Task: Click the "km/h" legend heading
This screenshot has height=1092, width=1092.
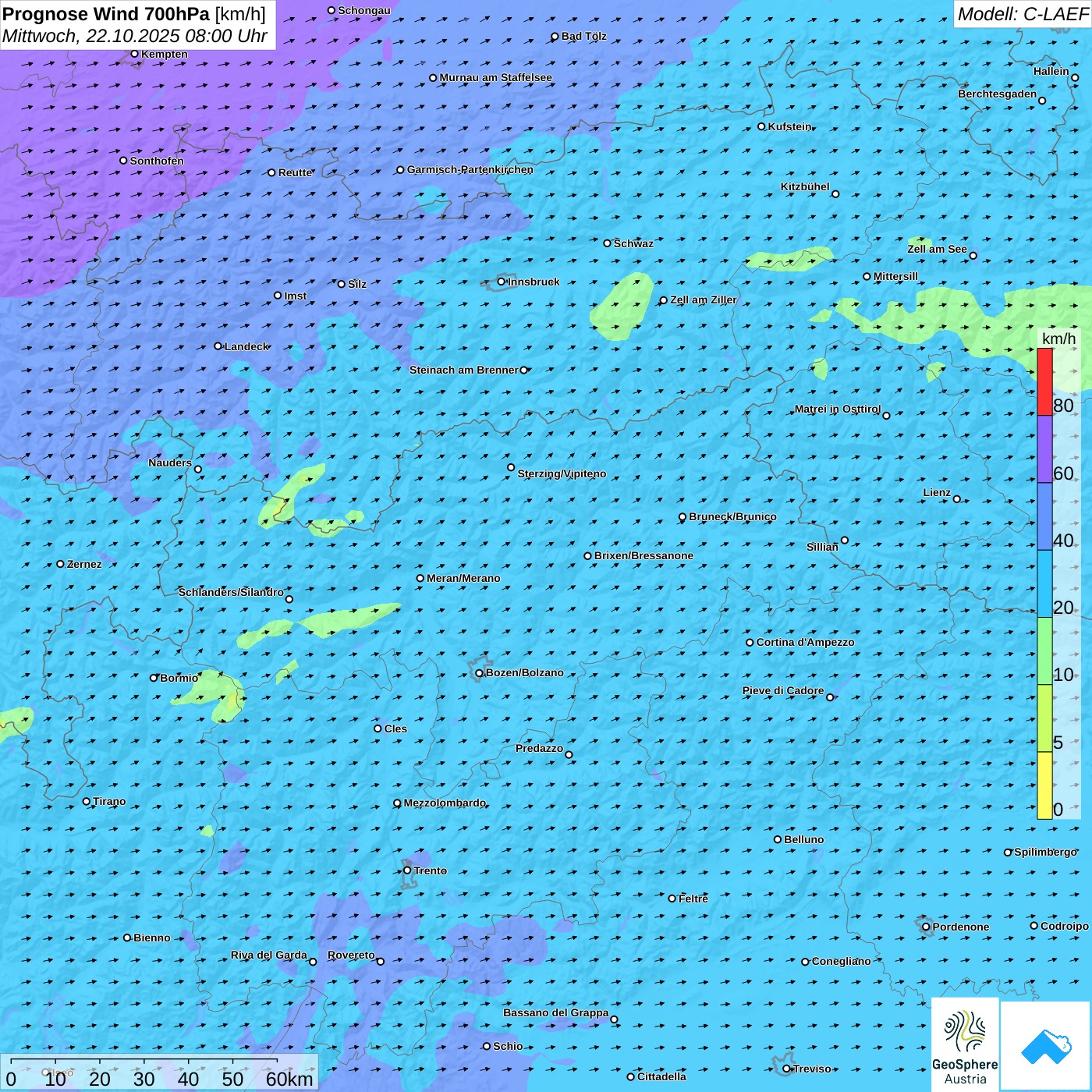Action: tap(1058, 339)
